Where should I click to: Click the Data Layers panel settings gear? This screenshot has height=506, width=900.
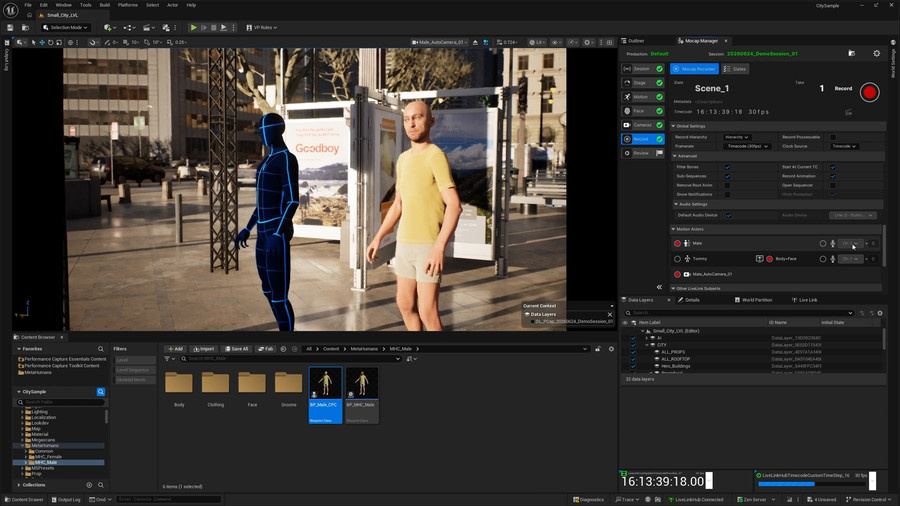880,313
